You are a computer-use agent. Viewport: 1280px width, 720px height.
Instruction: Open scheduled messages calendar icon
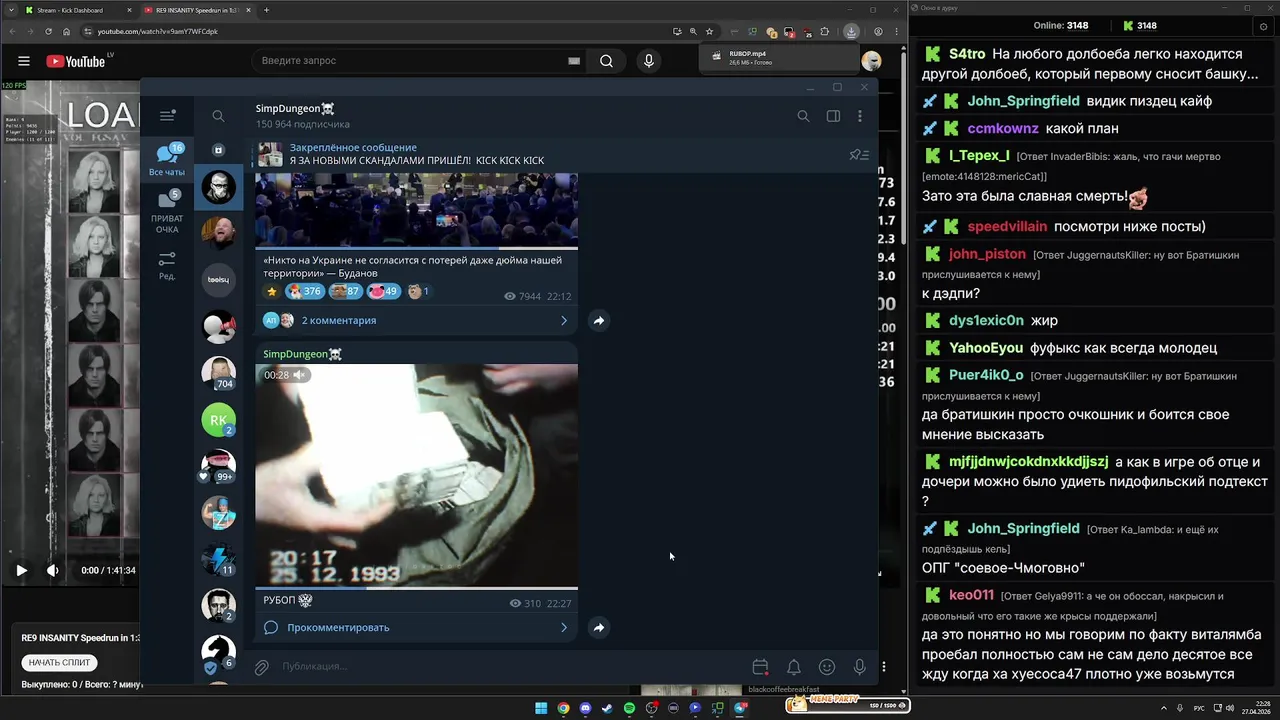tap(760, 667)
